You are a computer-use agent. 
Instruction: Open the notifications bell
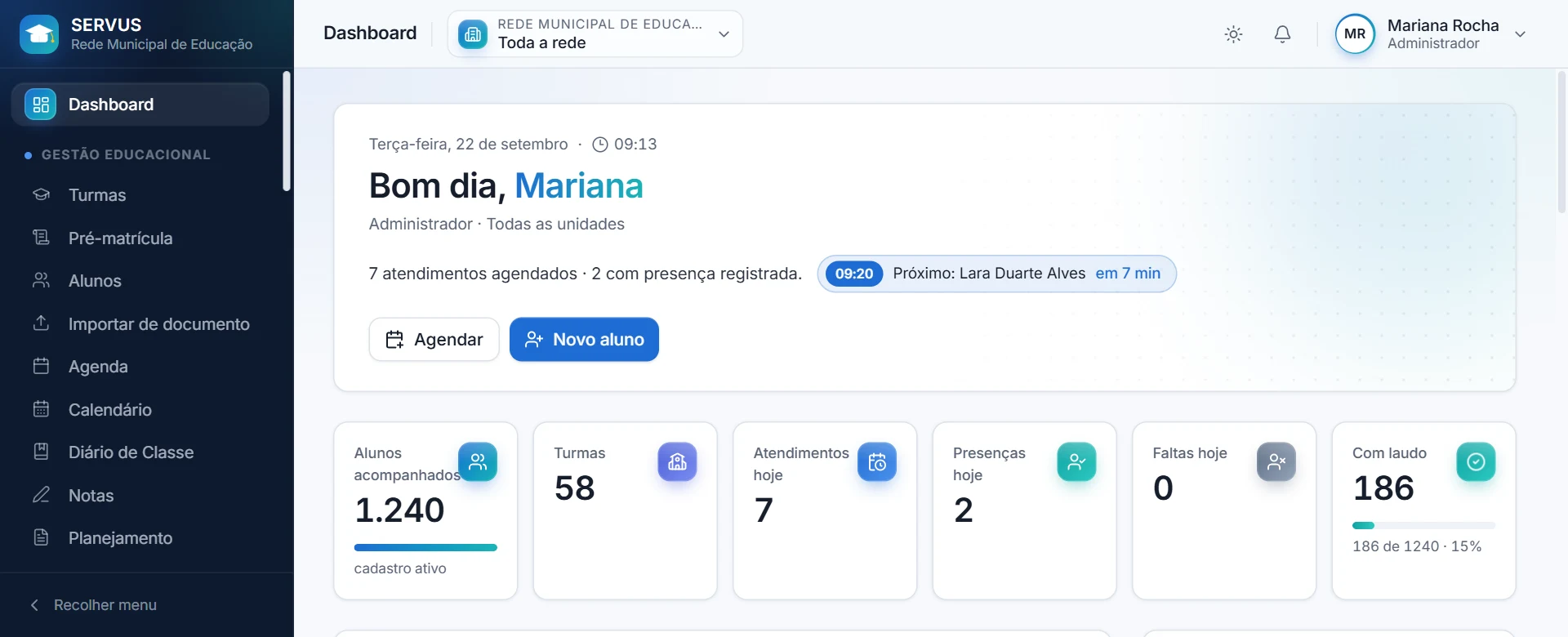tap(1282, 34)
